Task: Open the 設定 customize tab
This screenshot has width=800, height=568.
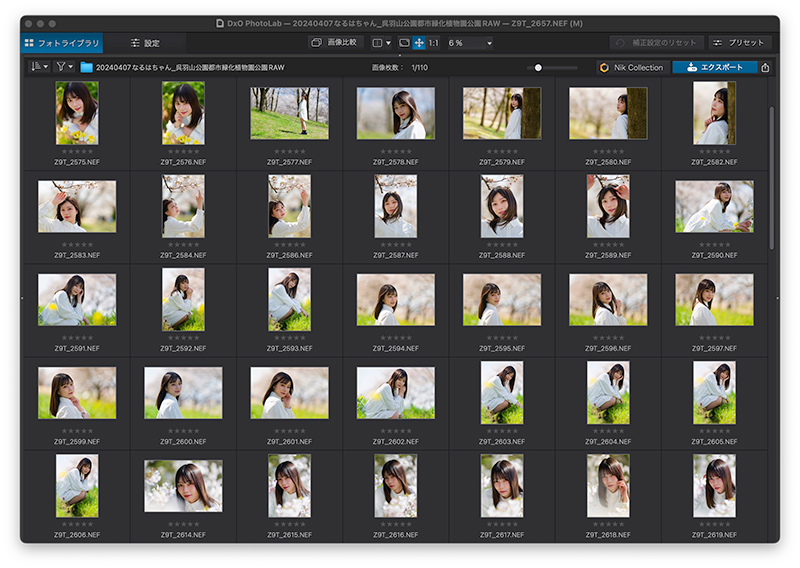Action: [145, 43]
